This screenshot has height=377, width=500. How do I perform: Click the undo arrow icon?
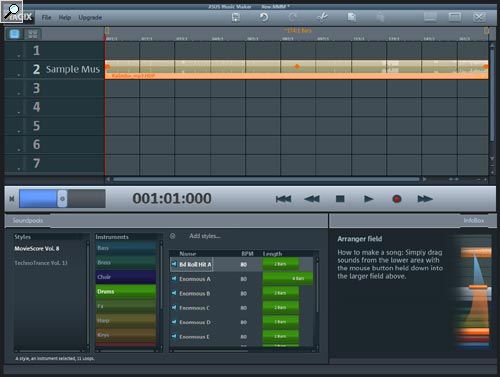(264, 17)
